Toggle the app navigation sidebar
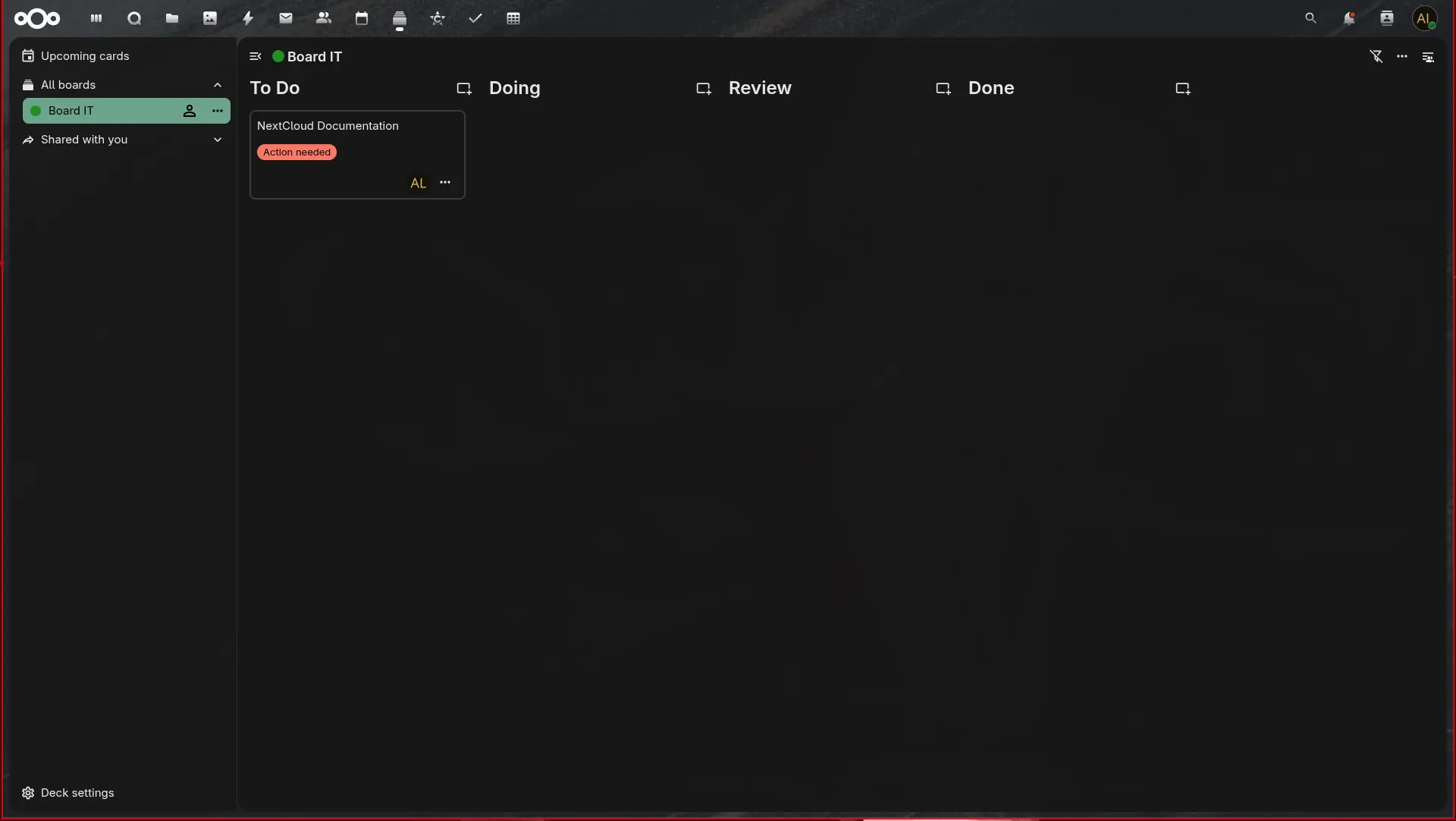Viewport: 1456px width, 821px height. coord(256,56)
